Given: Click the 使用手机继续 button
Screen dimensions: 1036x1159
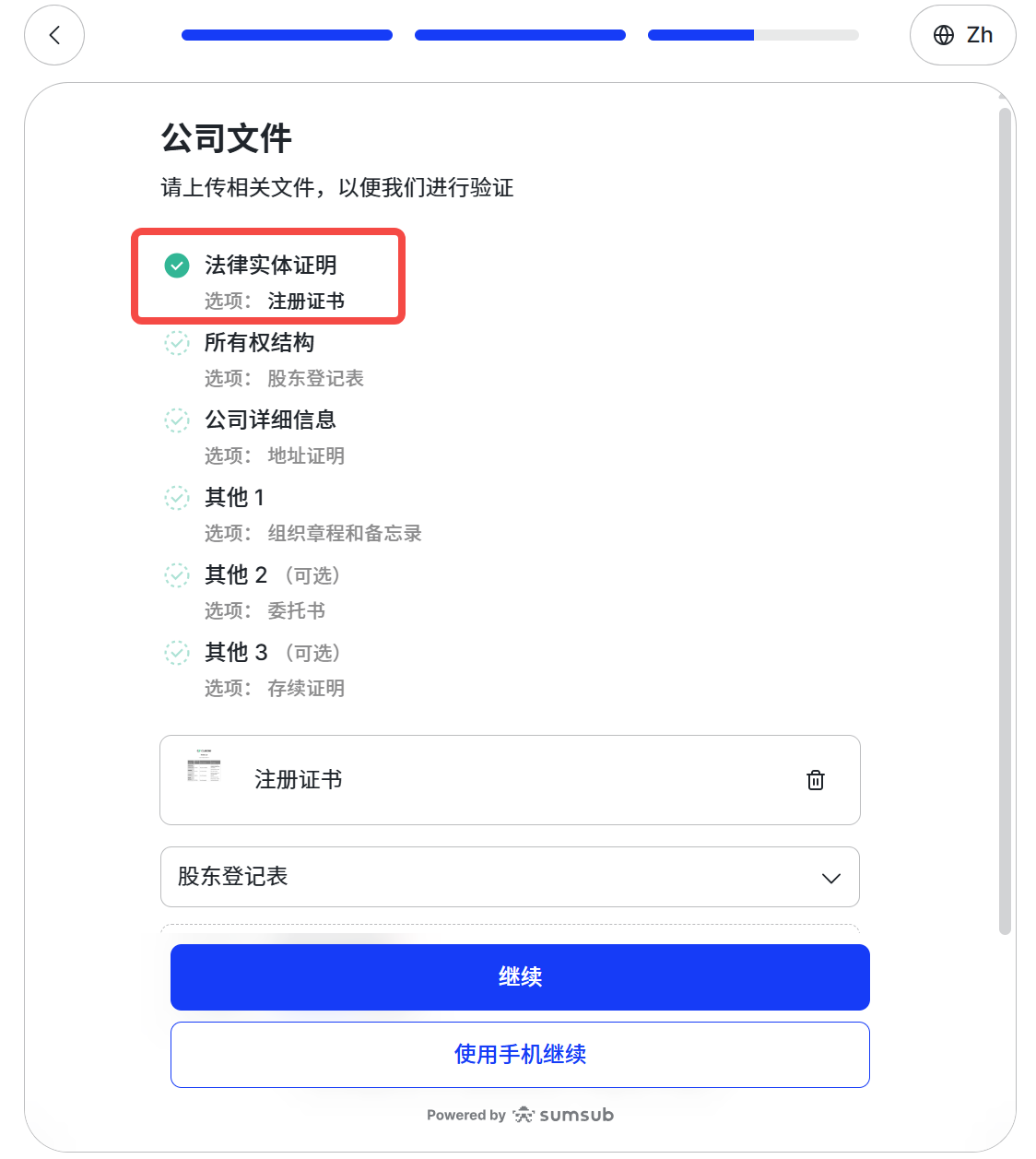Looking at the screenshot, I should click(520, 1055).
